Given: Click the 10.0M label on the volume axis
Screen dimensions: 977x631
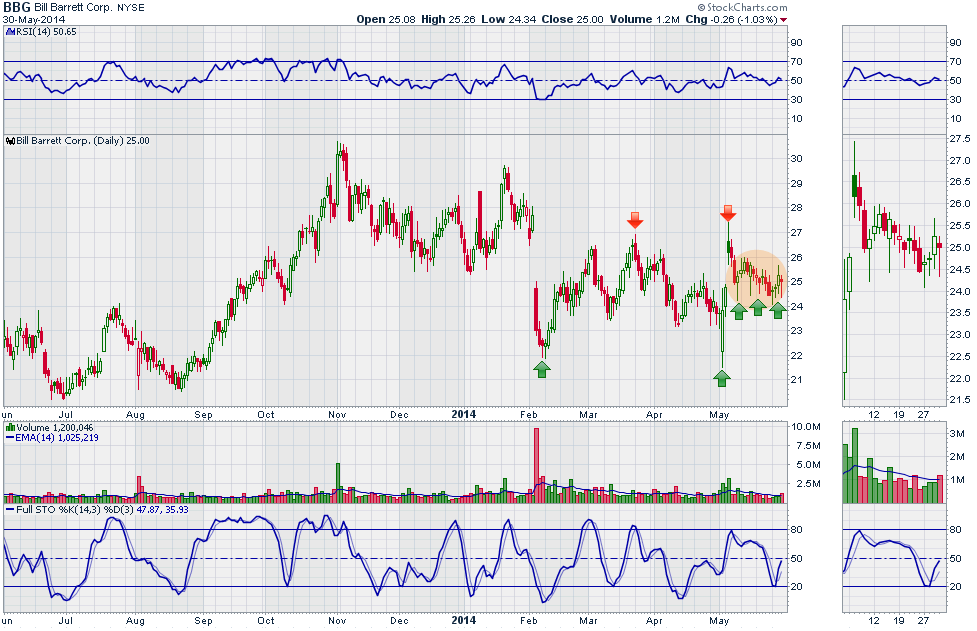Looking at the screenshot, I should click(x=806, y=427).
